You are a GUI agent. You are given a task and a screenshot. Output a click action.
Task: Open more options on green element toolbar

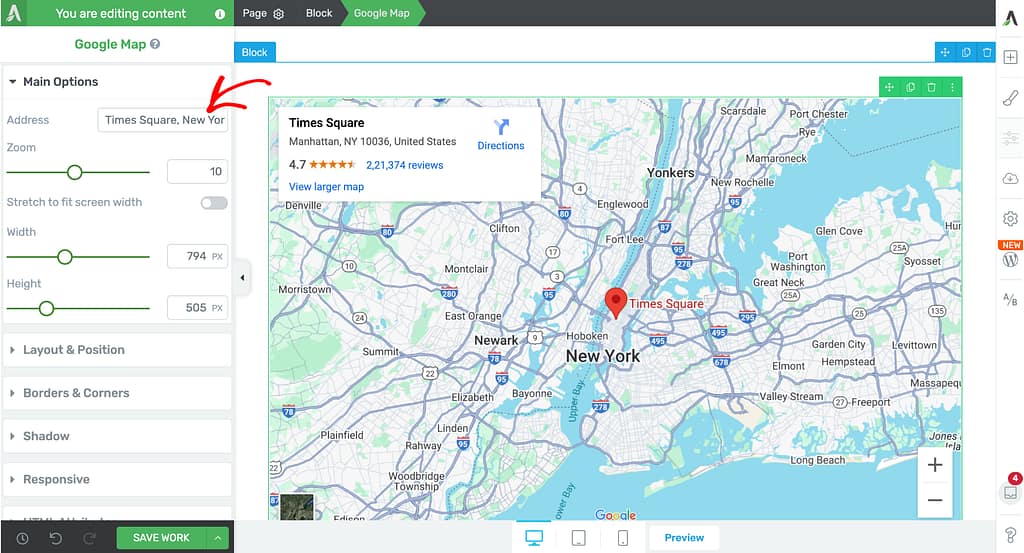coord(953,87)
